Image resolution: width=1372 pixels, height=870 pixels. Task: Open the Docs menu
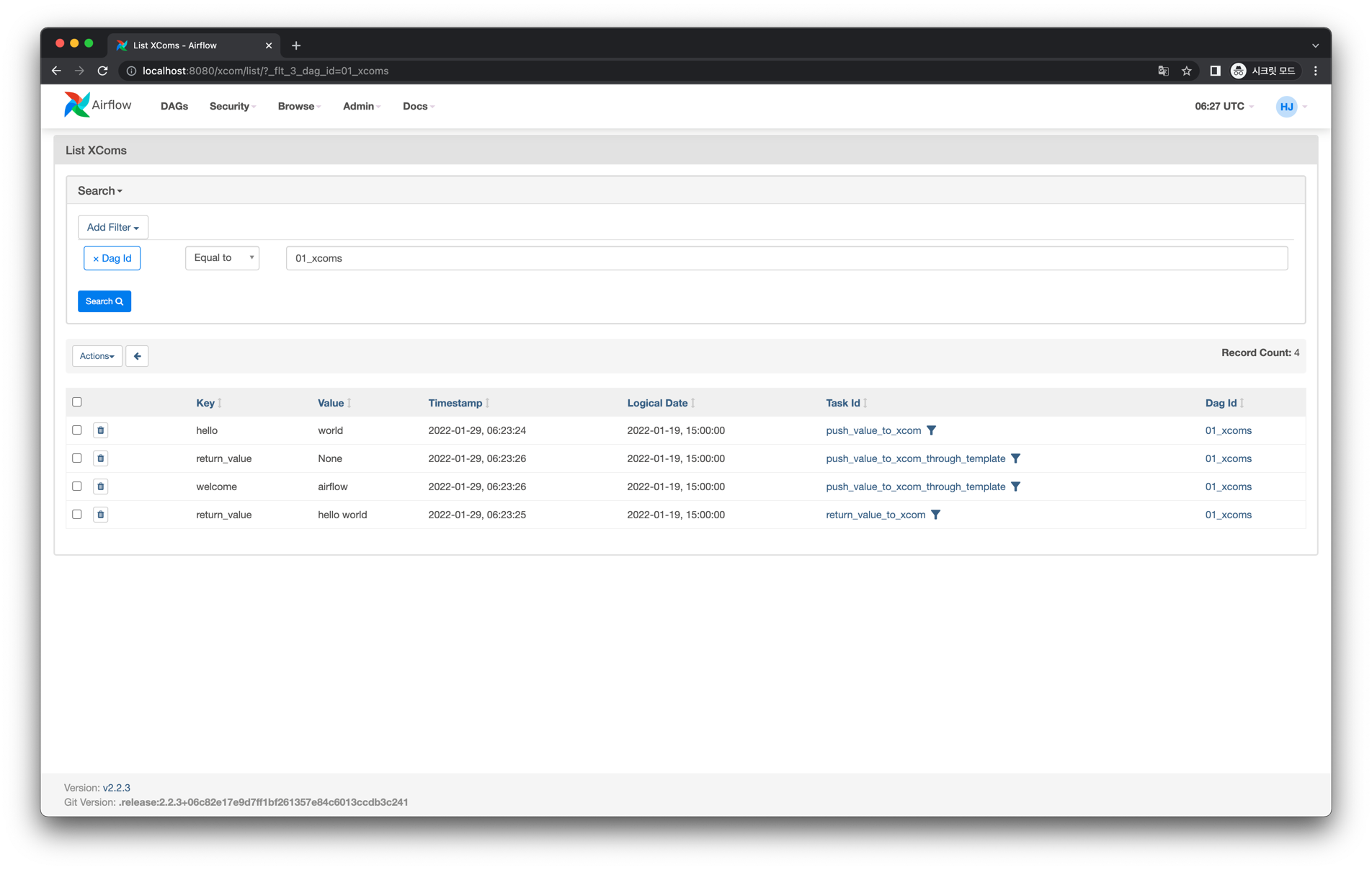coord(419,106)
